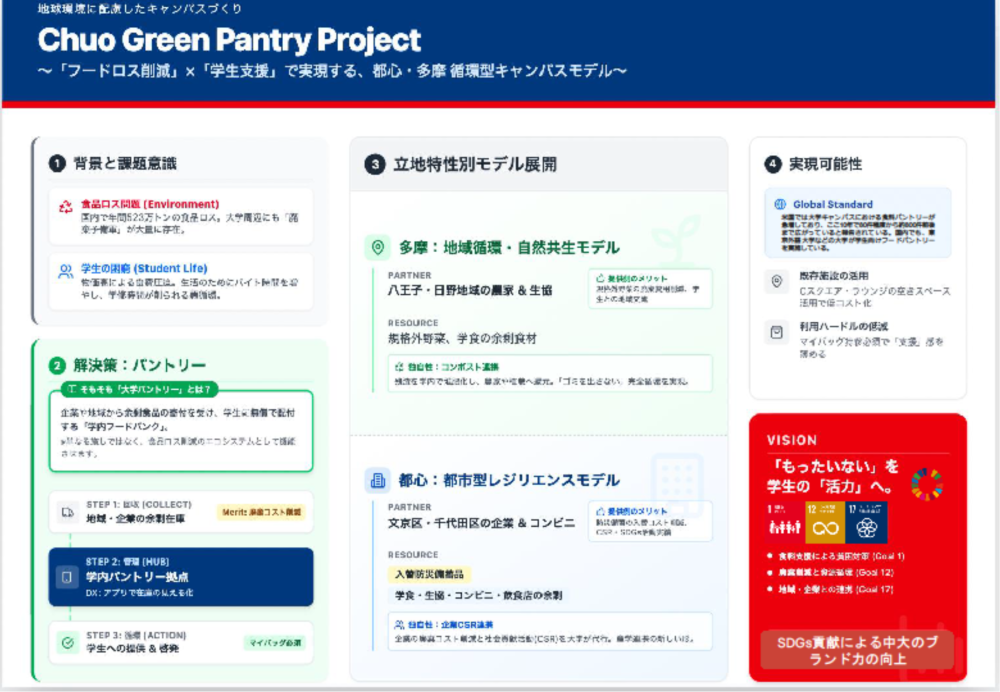Click the truck icon in STEP 1

(x=67, y=513)
